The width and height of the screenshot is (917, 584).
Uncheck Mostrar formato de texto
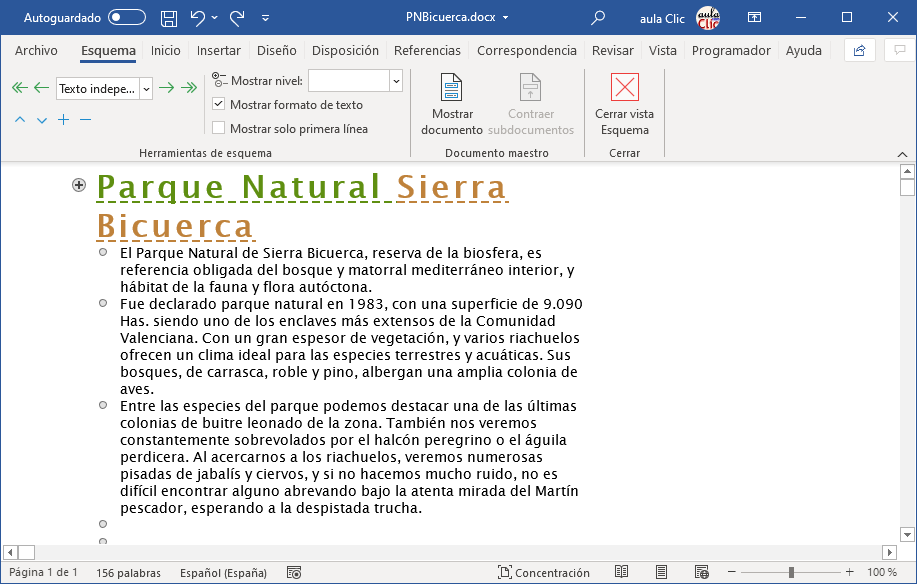coord(217,105)
